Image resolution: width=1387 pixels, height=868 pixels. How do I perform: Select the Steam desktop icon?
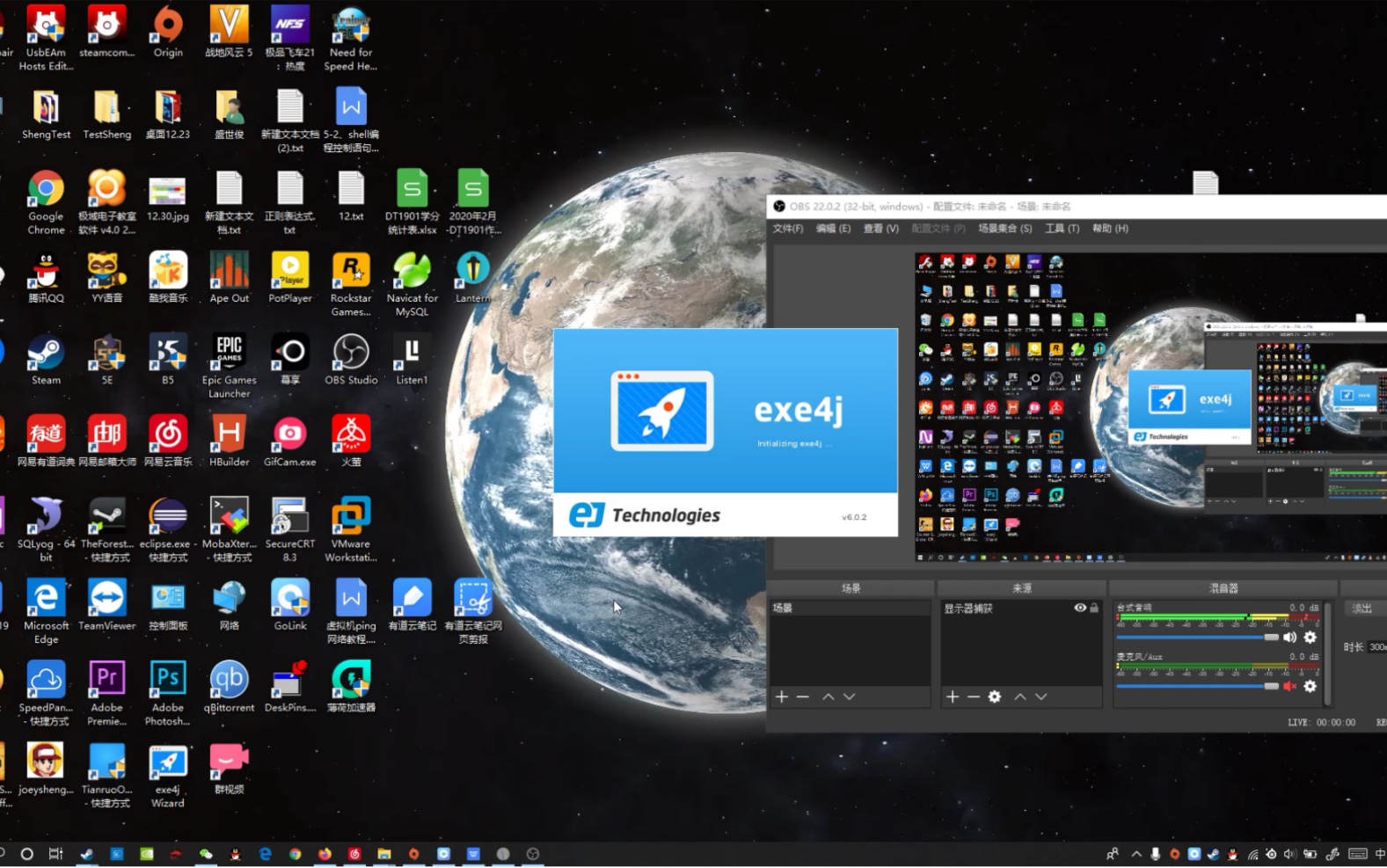pyautogui.click(x=46, y=360)
